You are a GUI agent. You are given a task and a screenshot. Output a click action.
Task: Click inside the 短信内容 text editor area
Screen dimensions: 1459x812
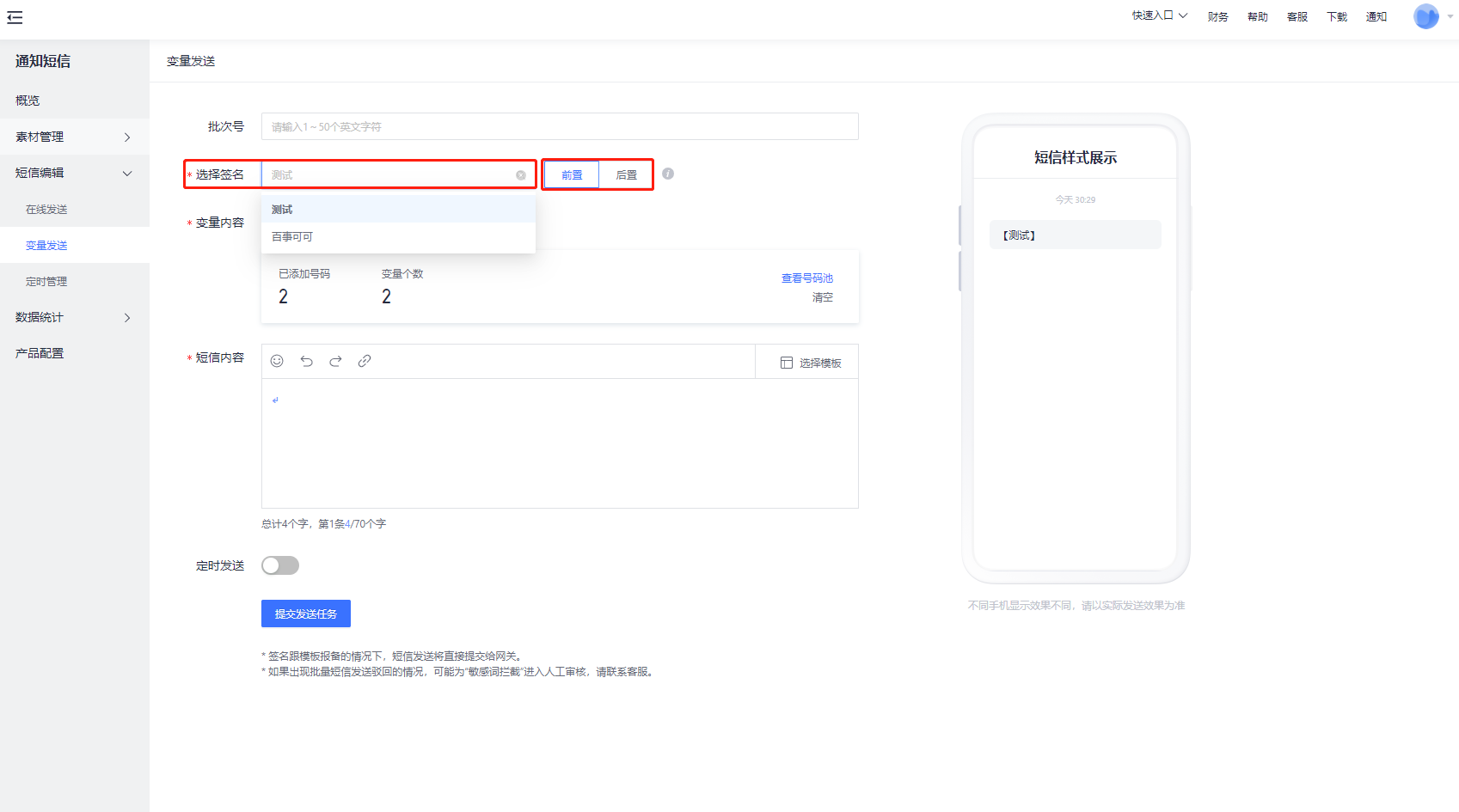click(560, 443)
